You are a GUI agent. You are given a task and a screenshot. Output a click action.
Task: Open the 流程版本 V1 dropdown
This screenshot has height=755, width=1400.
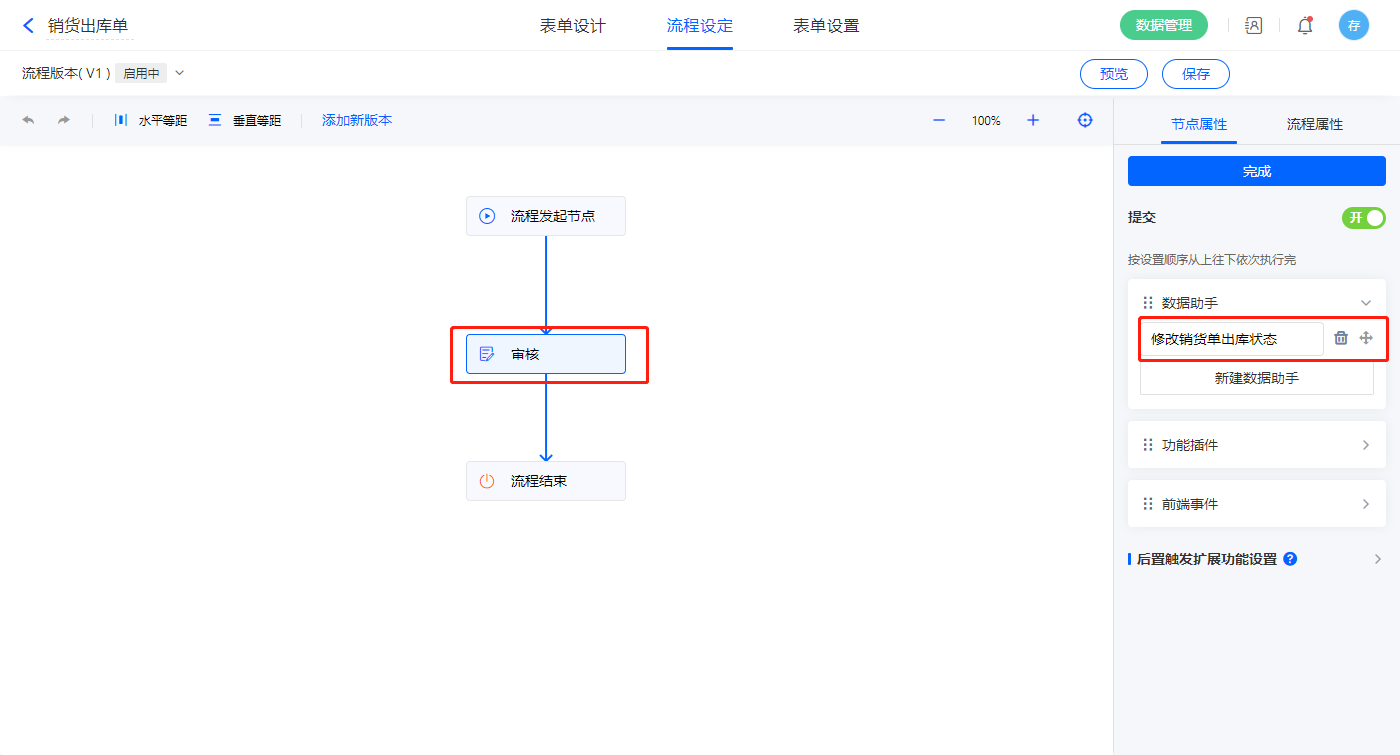[180, 73]
